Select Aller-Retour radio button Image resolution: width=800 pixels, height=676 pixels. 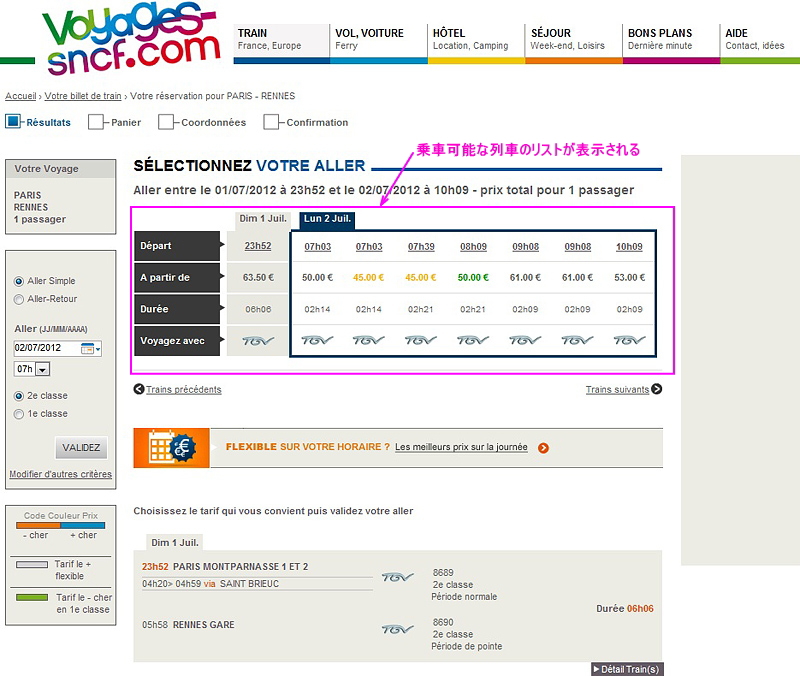point(19,299)
